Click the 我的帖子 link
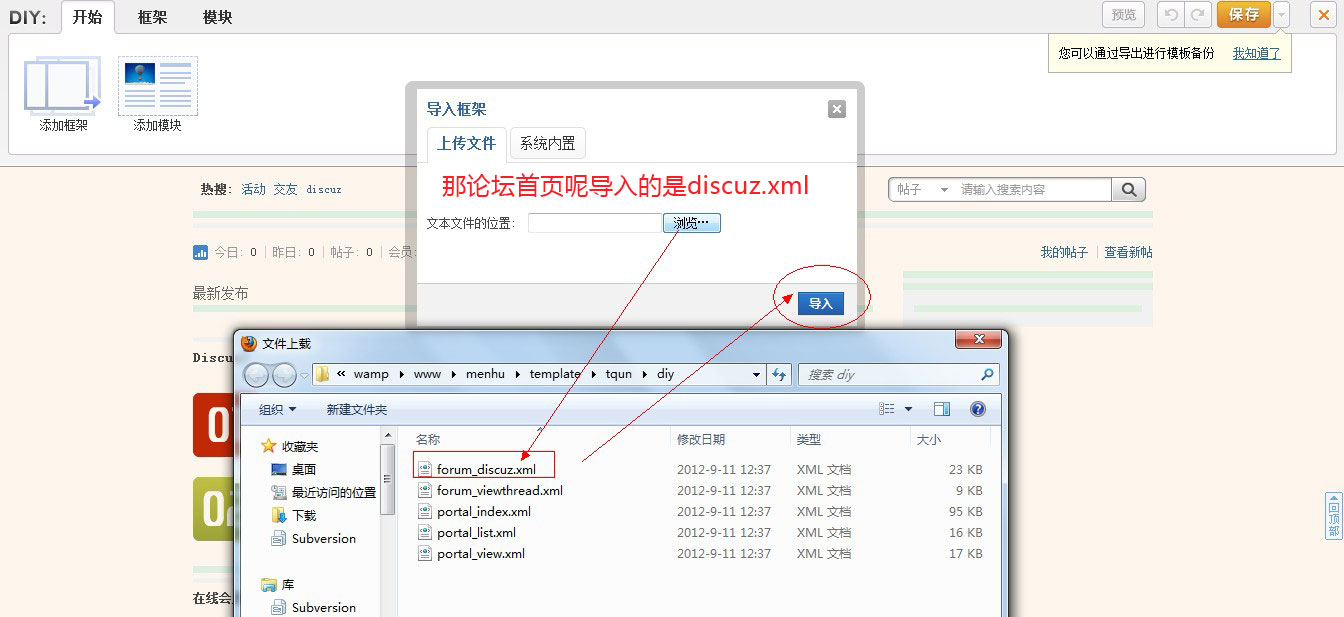The width and height of the screenshot is (1344, 617). coord(1064,252)
